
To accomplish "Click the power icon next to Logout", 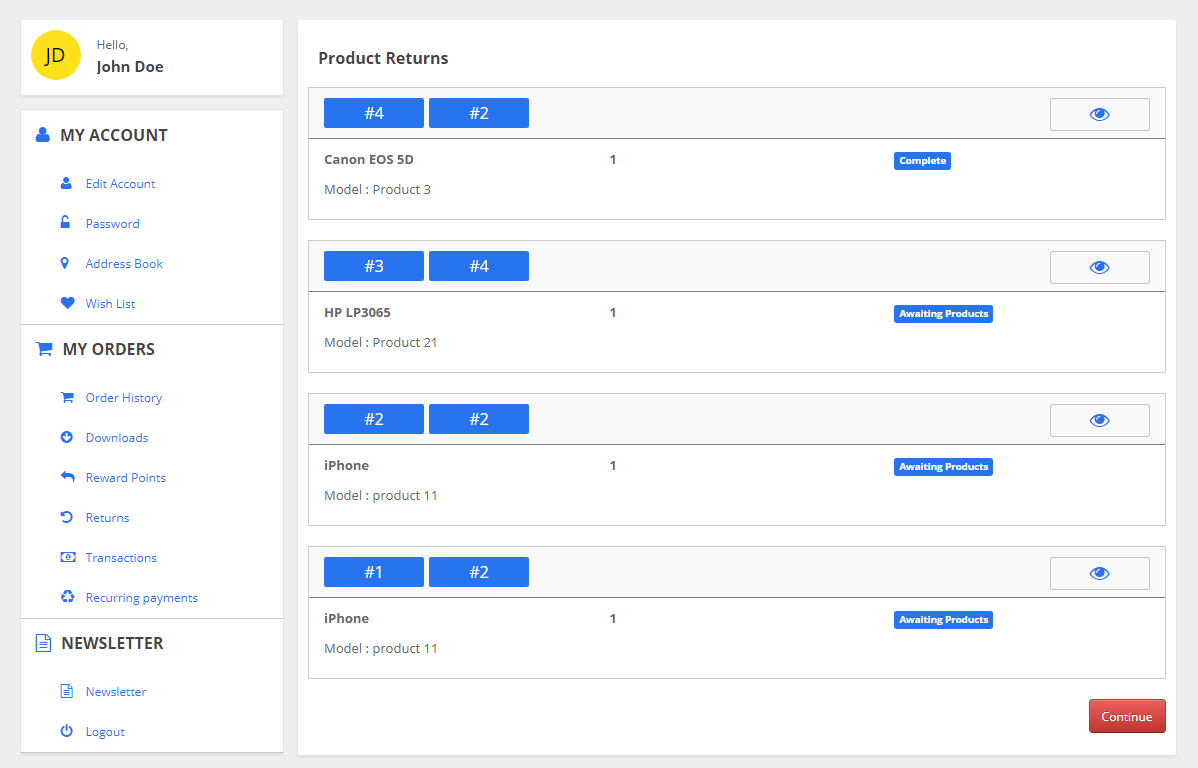I will pos(66,731).
